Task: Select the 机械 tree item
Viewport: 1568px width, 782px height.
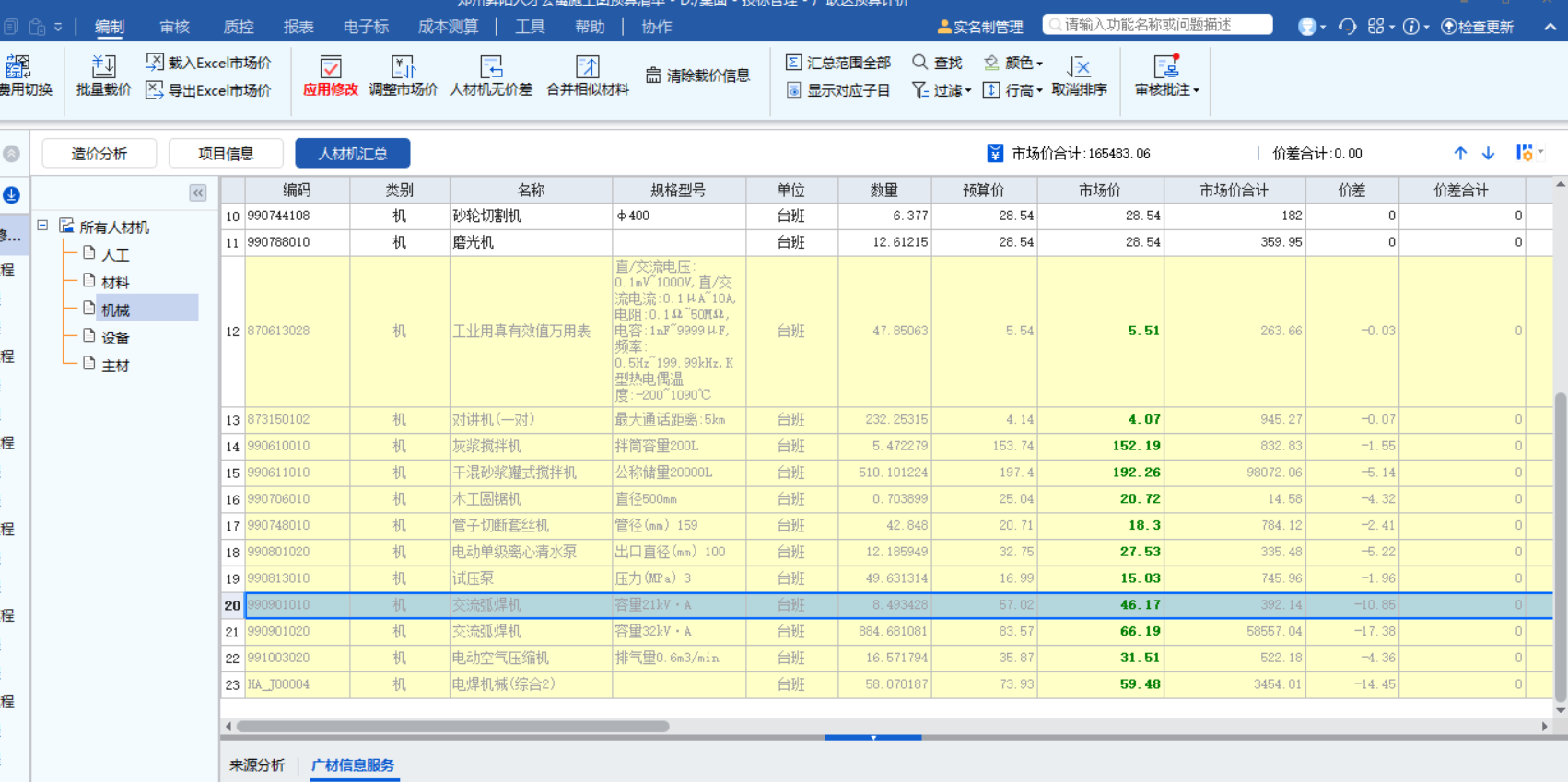Action: coord(115,309)
